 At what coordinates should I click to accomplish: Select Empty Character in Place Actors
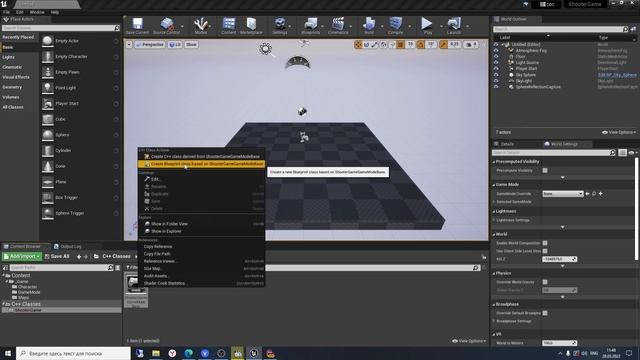pyautogui.click(x=80, y=57)
